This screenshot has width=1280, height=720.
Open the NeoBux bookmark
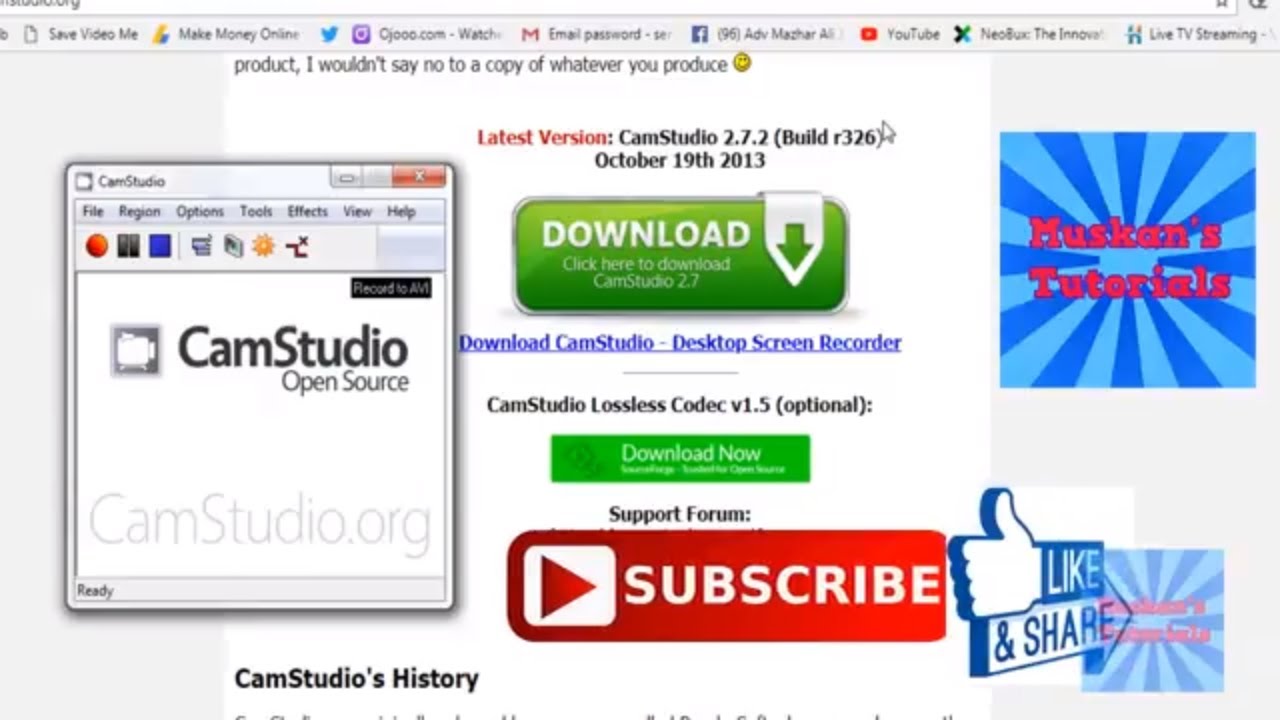coord(1030,34)
